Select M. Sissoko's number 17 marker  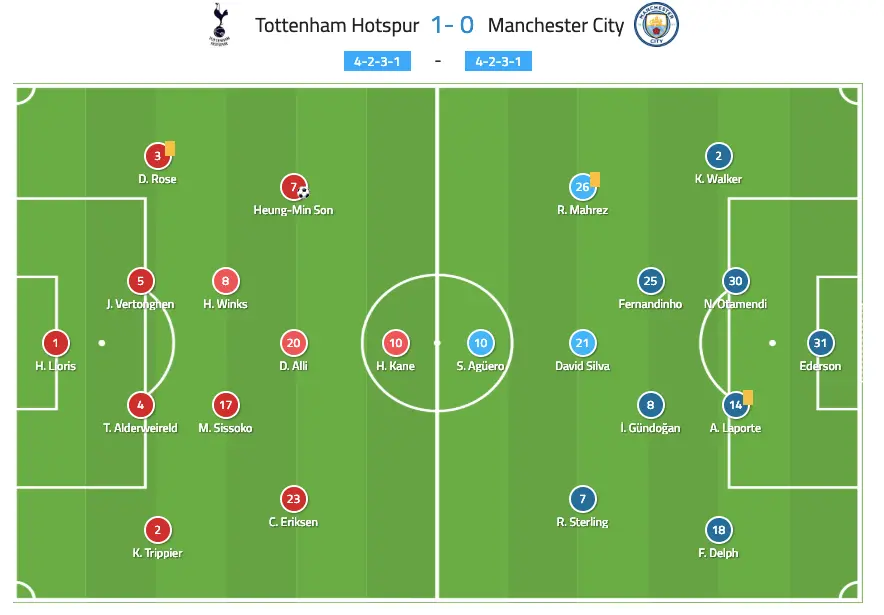click(226, 405)
